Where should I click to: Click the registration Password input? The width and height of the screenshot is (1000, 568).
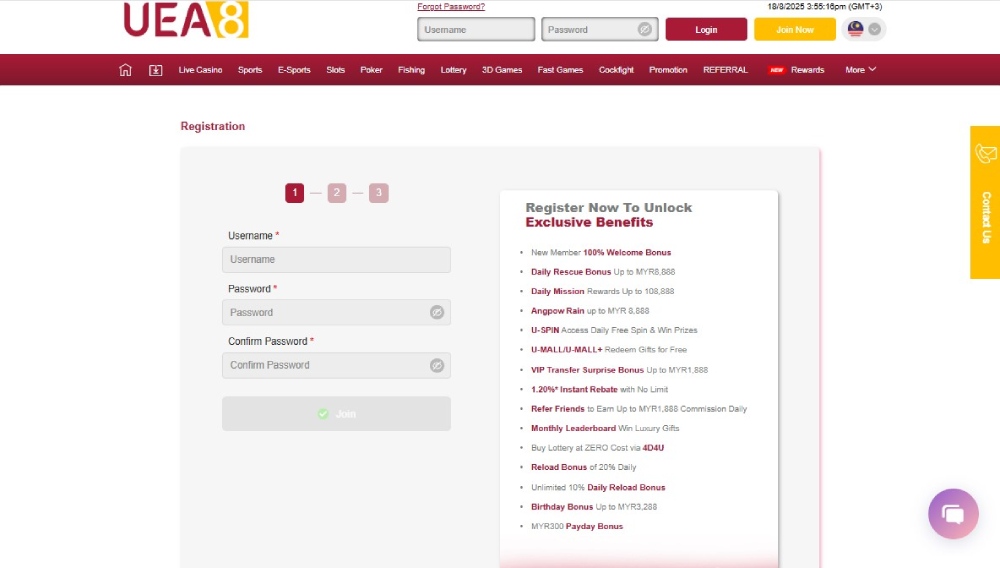pyautogui.click(x=336, y=312)
